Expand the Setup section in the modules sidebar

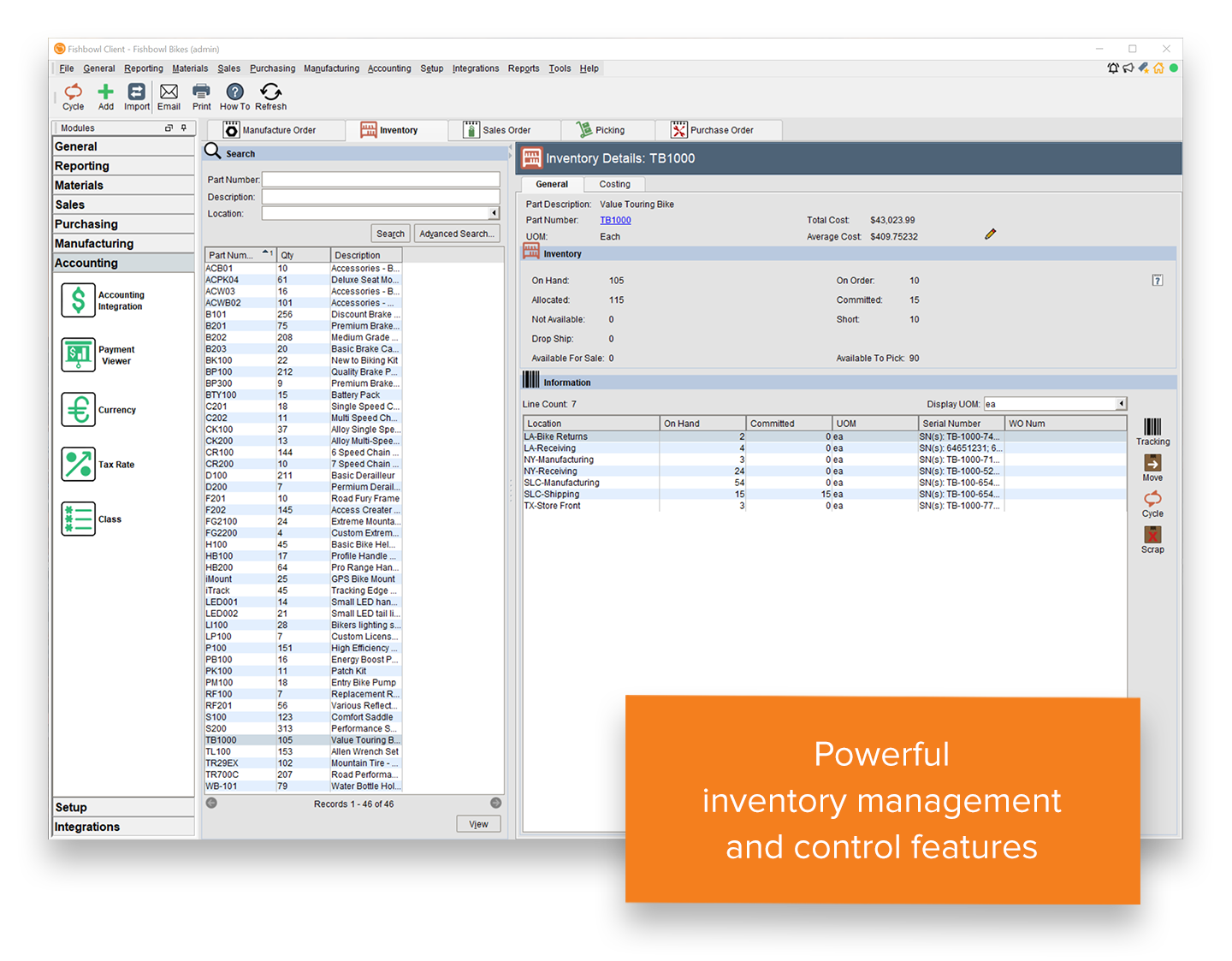pos(123,806)
